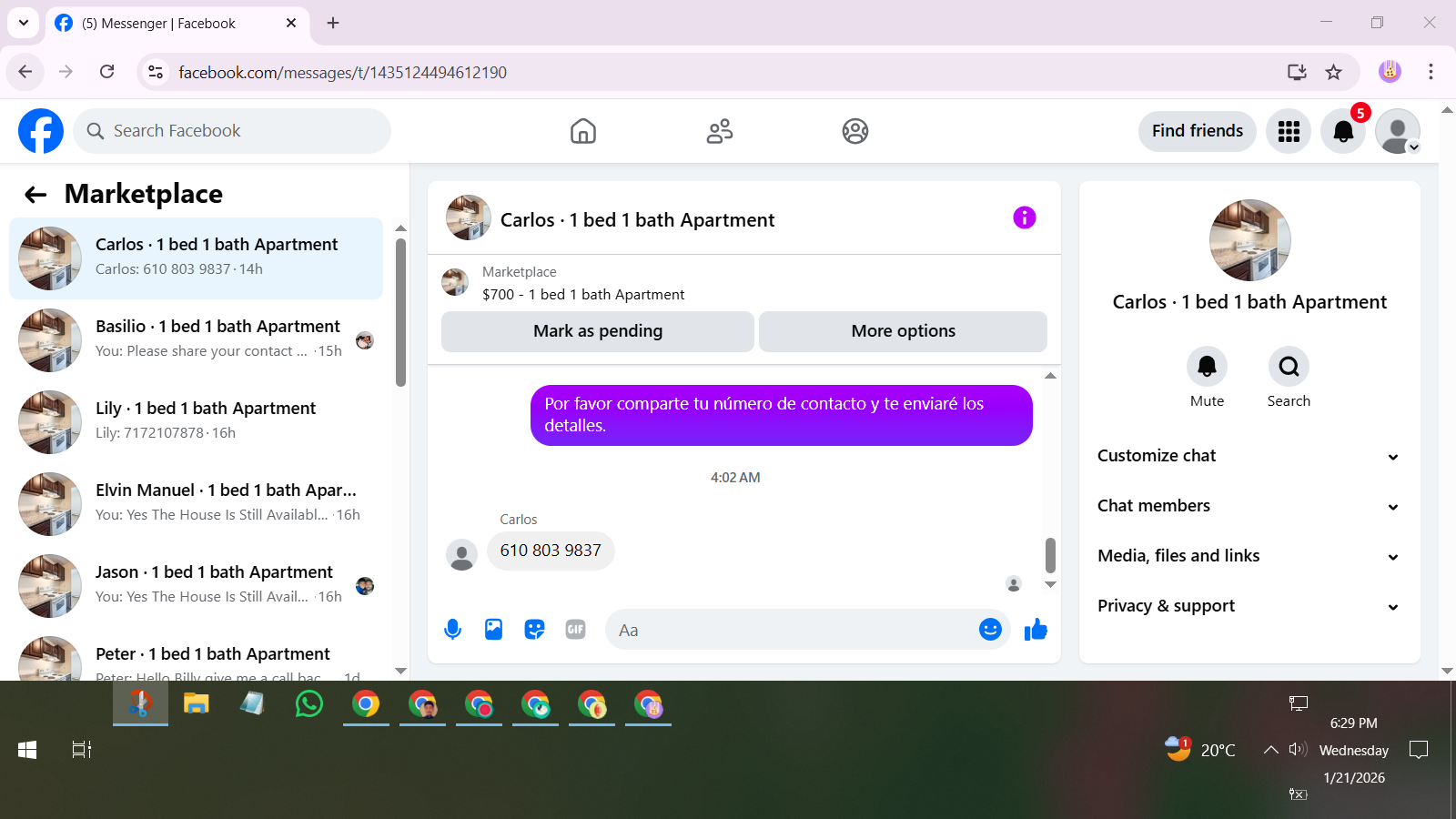The height and width of the screenshot is (819, 1456).
Task: Open the Chrome profile avatar
Action: point(1390,72)
